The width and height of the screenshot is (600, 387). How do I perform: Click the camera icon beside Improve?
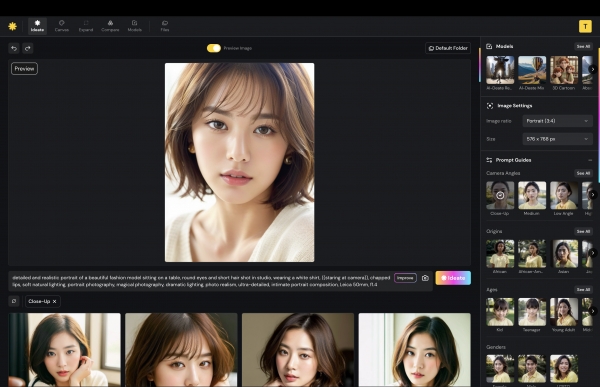coord(425,278)
